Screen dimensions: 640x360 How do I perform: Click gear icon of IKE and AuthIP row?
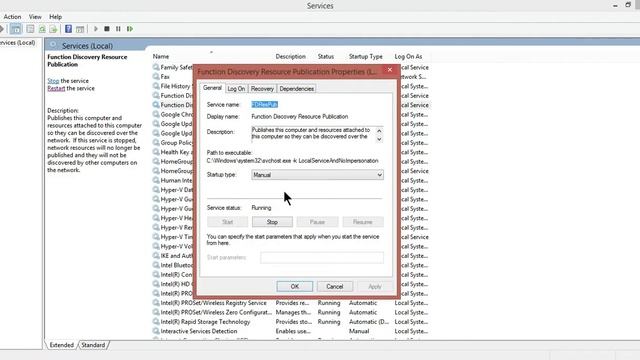tap(156, 256)
